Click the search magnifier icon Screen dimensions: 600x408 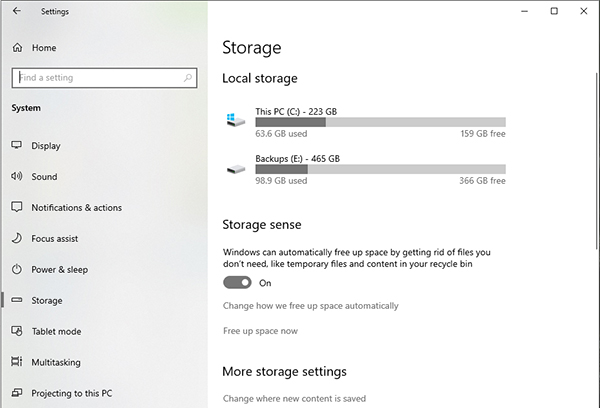coord(188,78)
